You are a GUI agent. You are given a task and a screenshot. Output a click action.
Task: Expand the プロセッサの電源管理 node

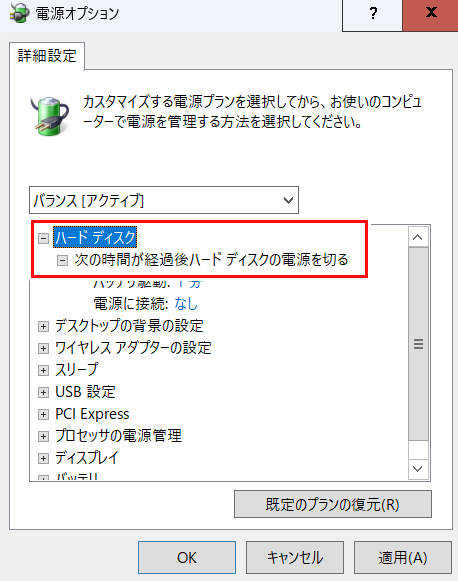pyautogui.click(x=43, y=436)
